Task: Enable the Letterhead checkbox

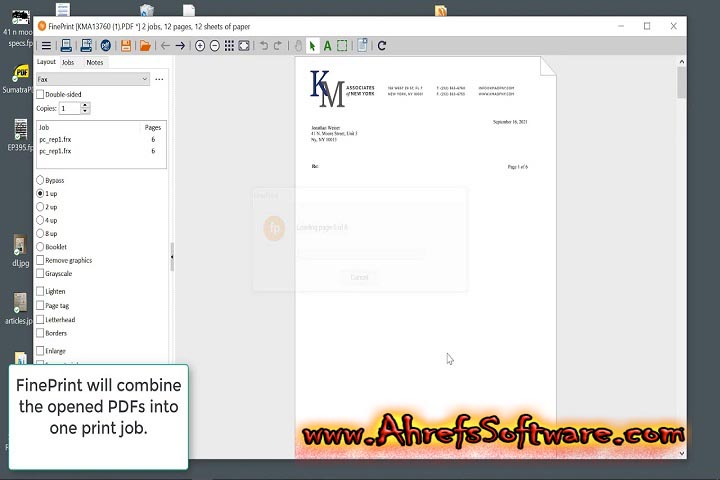Action: tap(40, 319)
